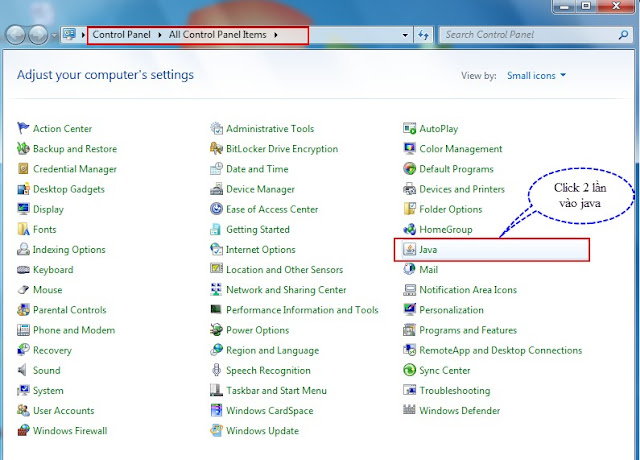Open Personalization link
This screenshot has height=460, width=640.
451,310
